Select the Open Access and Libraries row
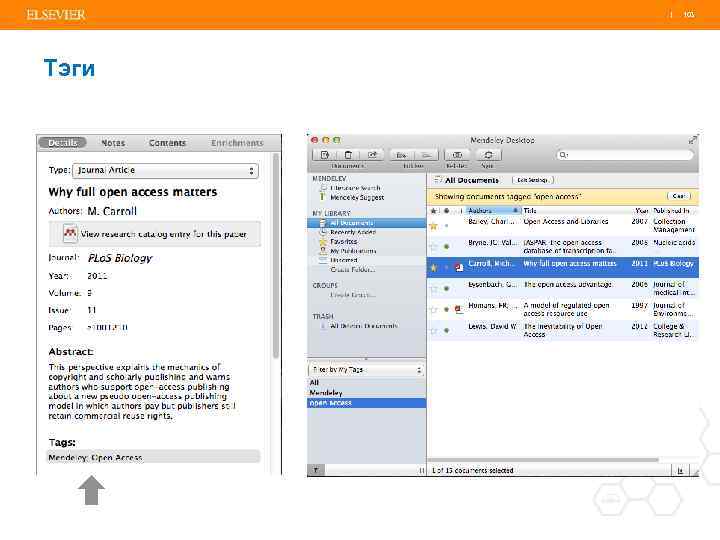 [563, 225]
